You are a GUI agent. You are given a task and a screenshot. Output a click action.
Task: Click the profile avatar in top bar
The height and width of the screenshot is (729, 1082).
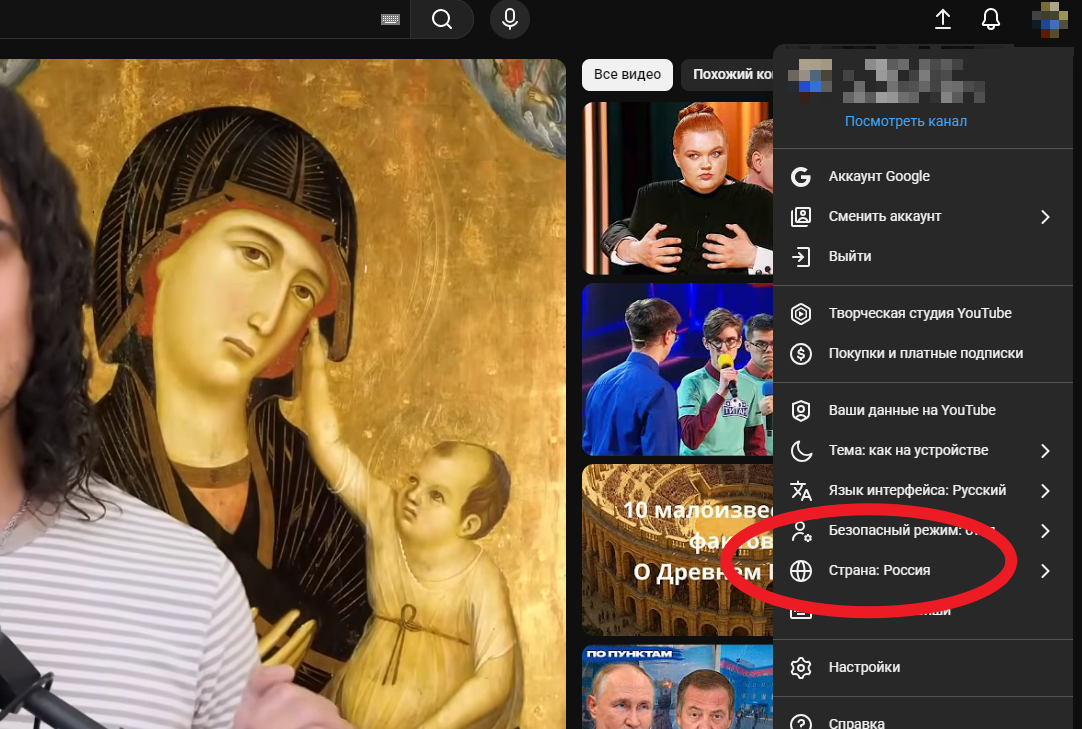point(1050,19)
